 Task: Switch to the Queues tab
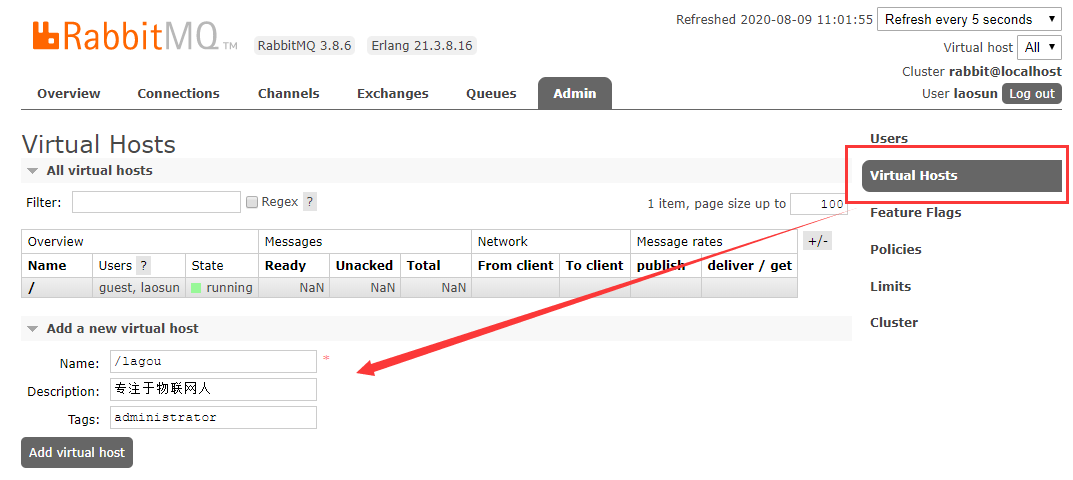(x=491, y=94)
